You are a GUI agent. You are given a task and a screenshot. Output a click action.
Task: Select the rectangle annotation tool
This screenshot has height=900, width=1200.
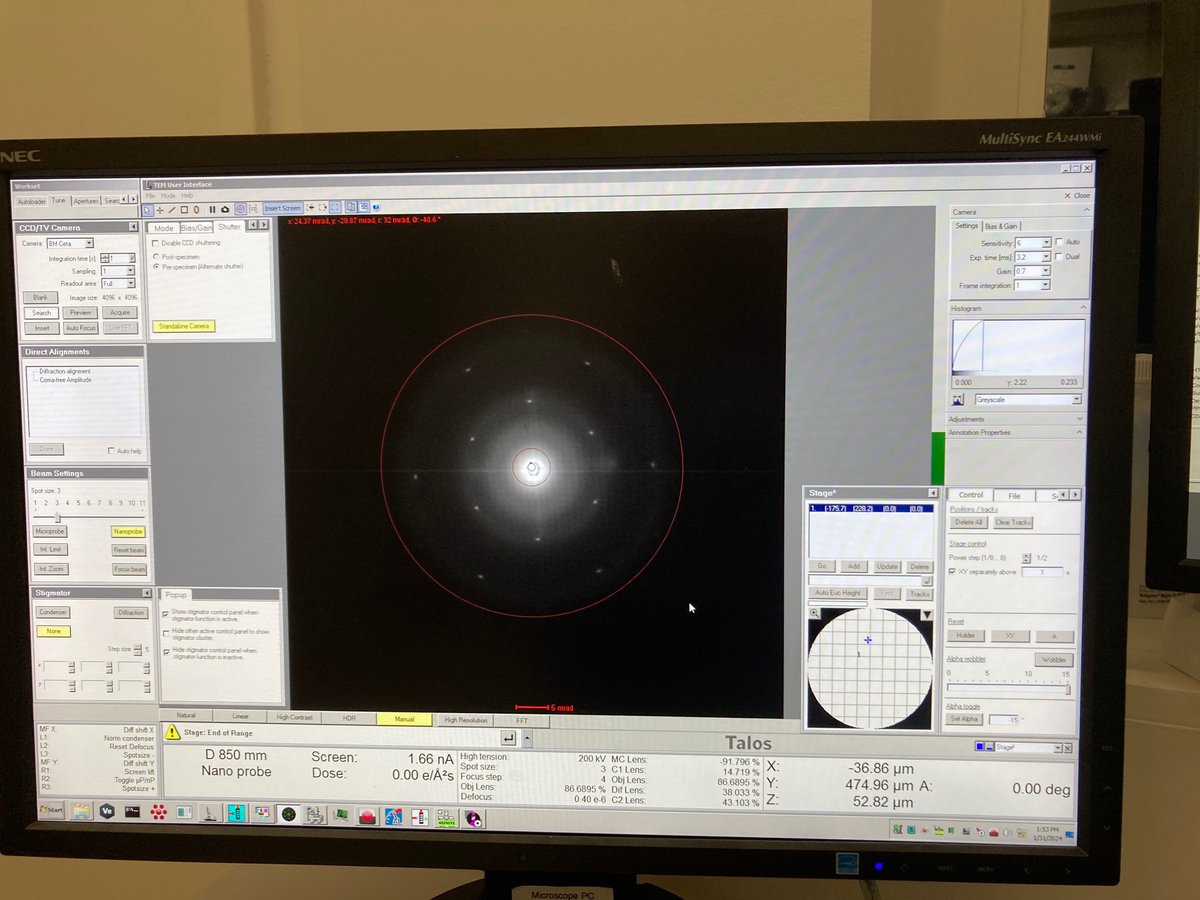pyautogui.click(x=184, y=209)
